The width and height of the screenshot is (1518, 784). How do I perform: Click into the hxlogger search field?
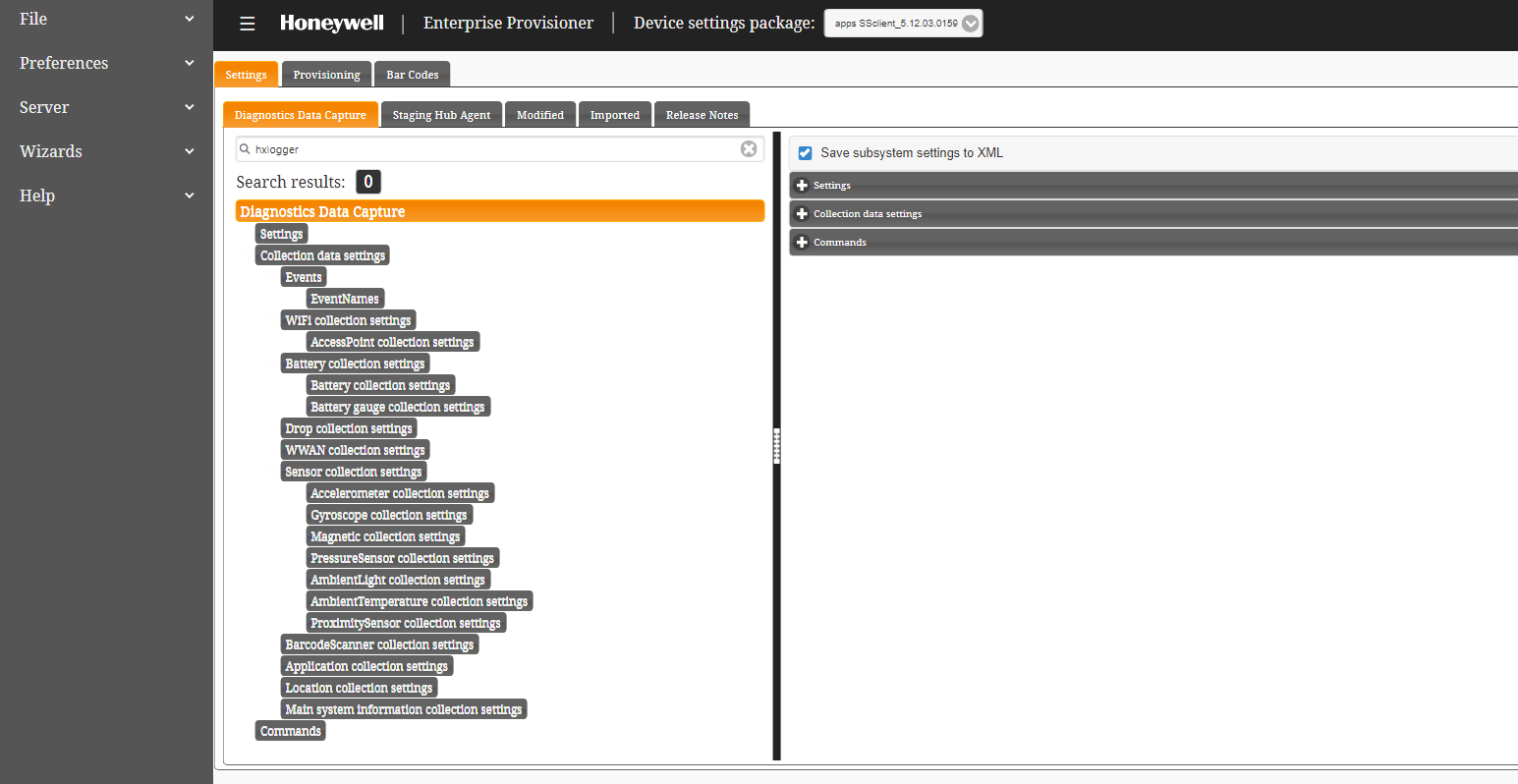[x=491, y=149]
